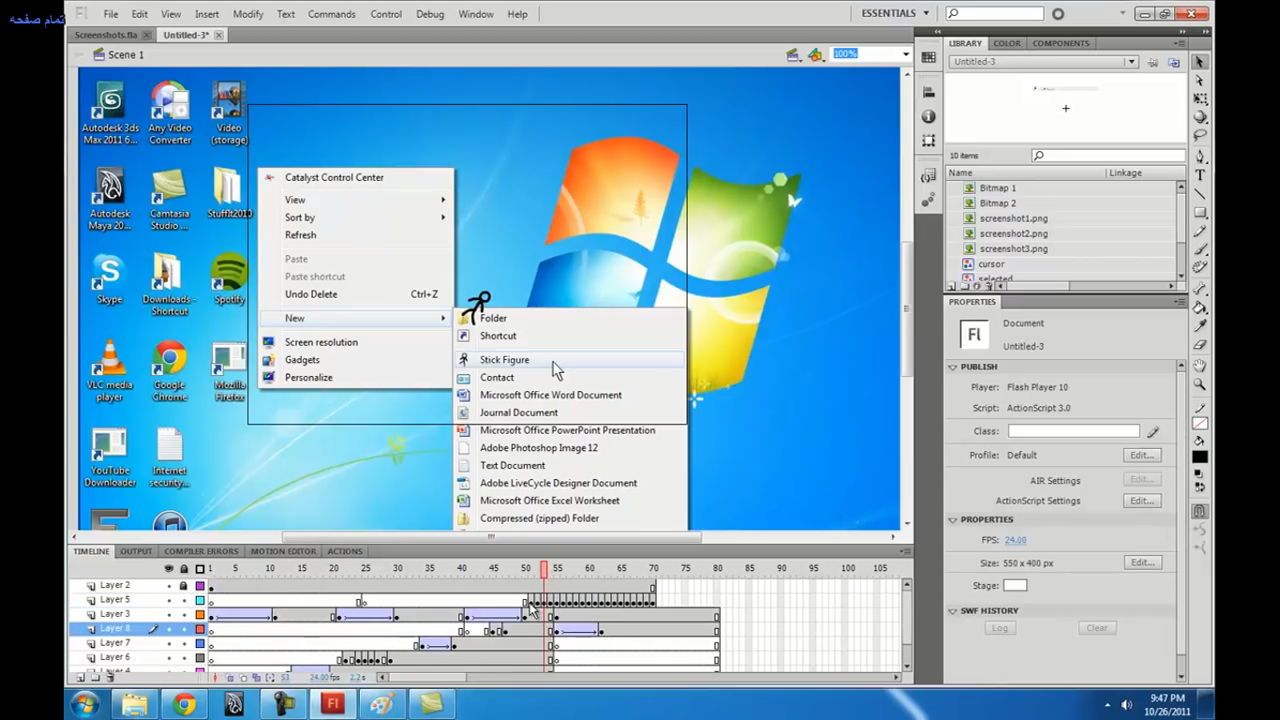Open the Align panel icon

929,93
